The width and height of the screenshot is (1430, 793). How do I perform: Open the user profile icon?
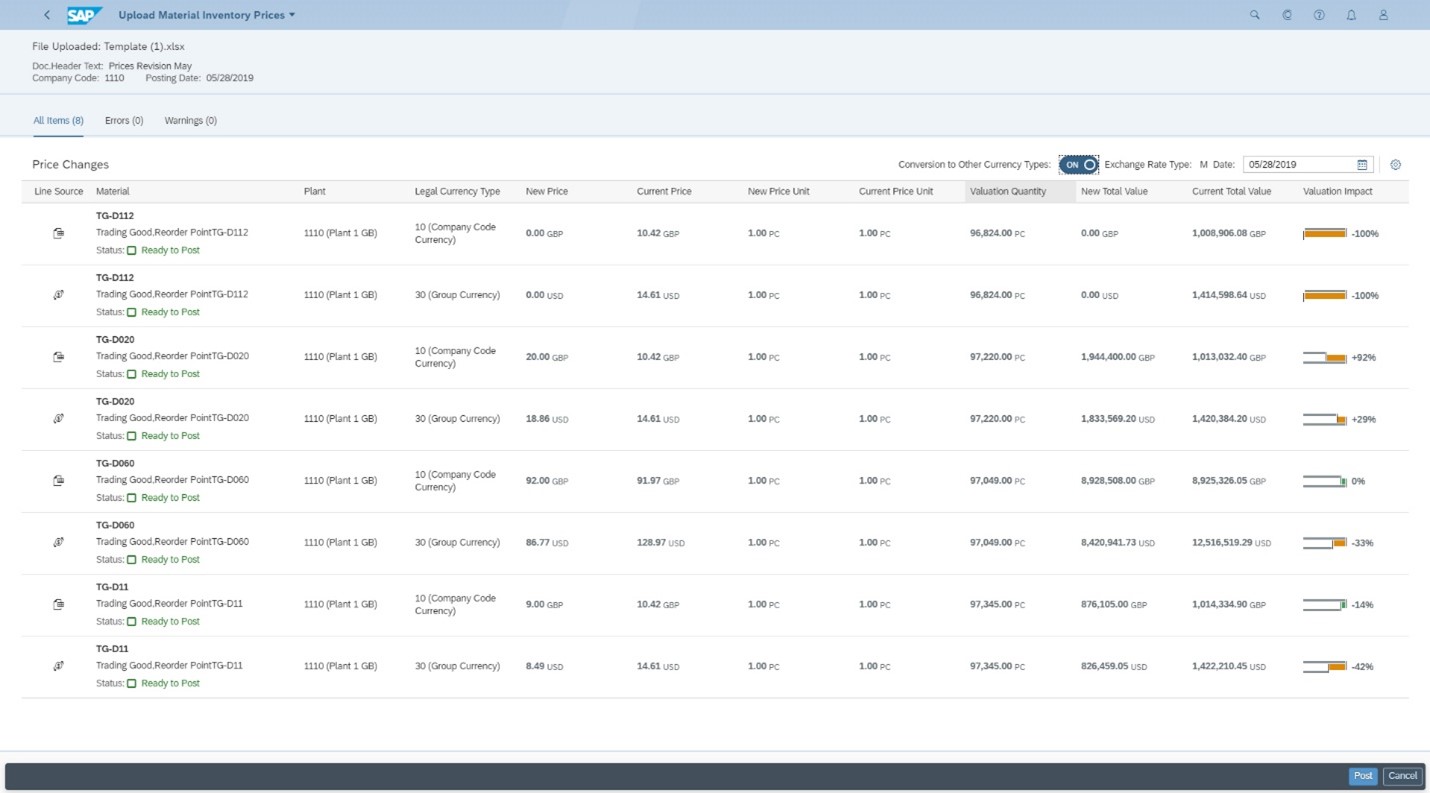[x=1383, y=15]
